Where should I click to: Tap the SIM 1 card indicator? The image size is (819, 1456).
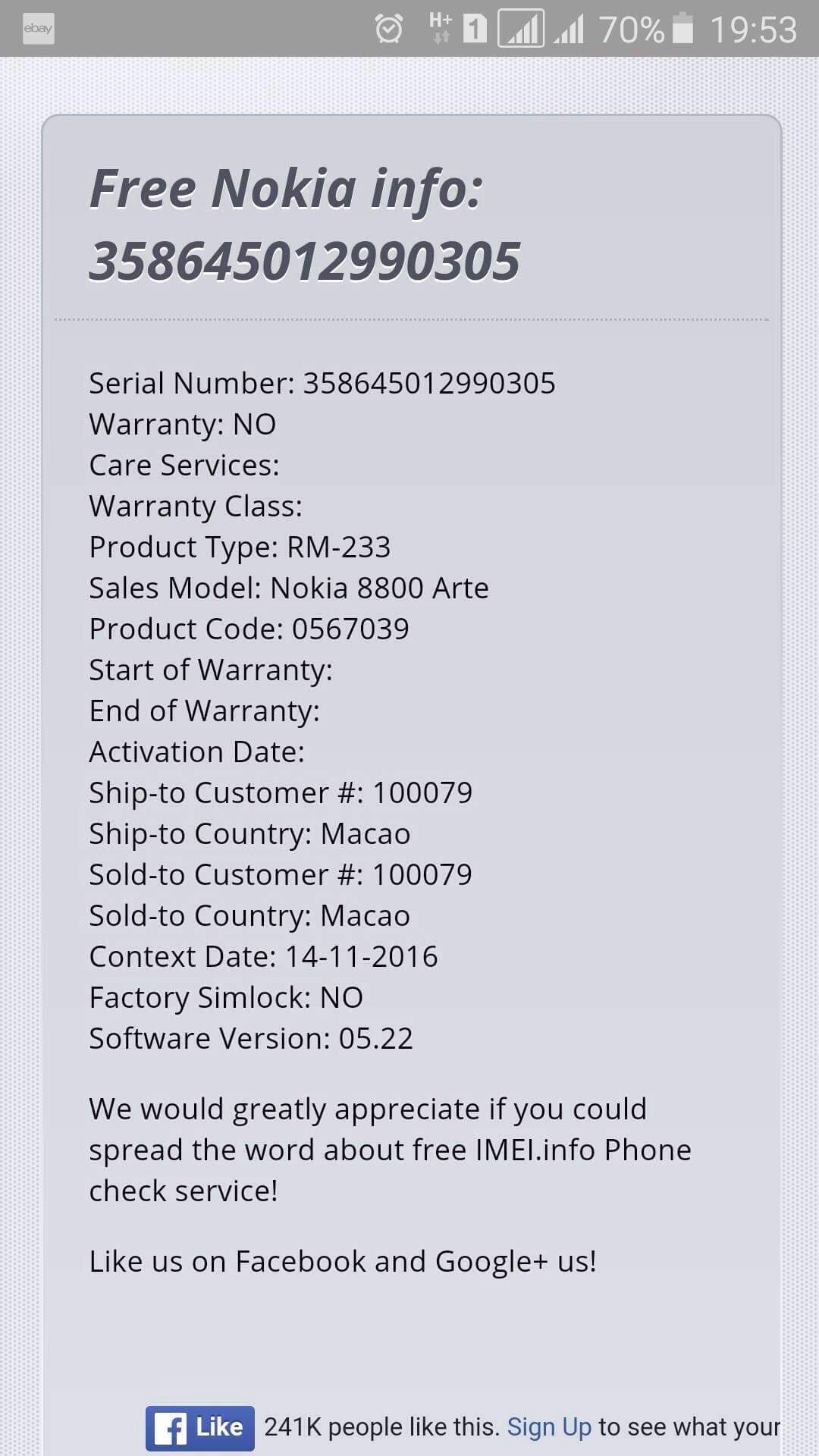point(475,29)
